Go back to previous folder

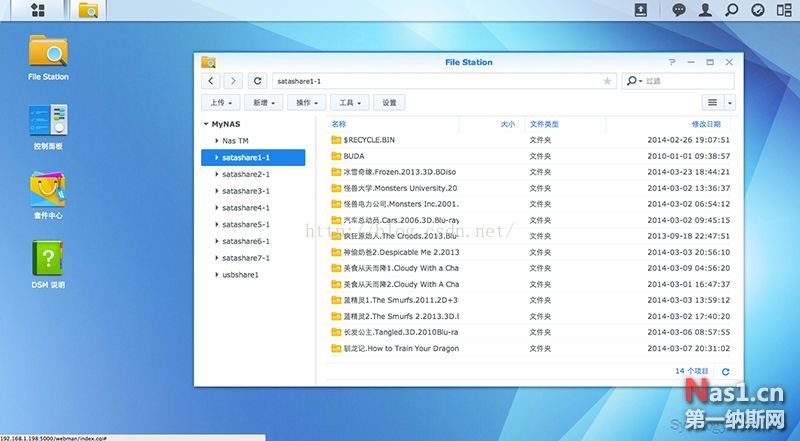point(212,81)
